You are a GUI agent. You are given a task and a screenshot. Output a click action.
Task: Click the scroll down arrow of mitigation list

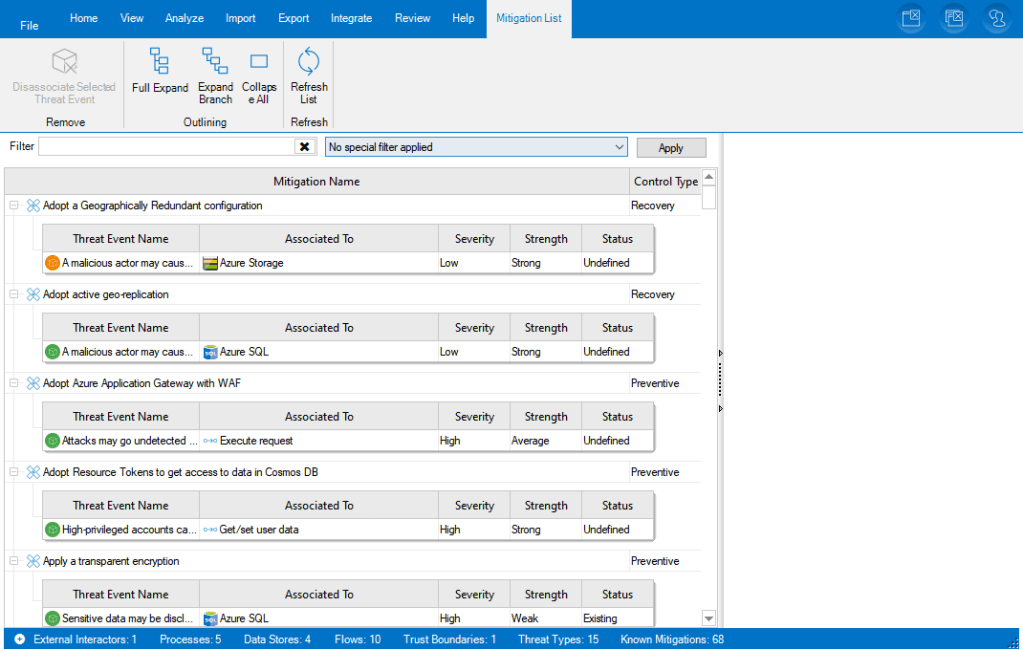708,619
